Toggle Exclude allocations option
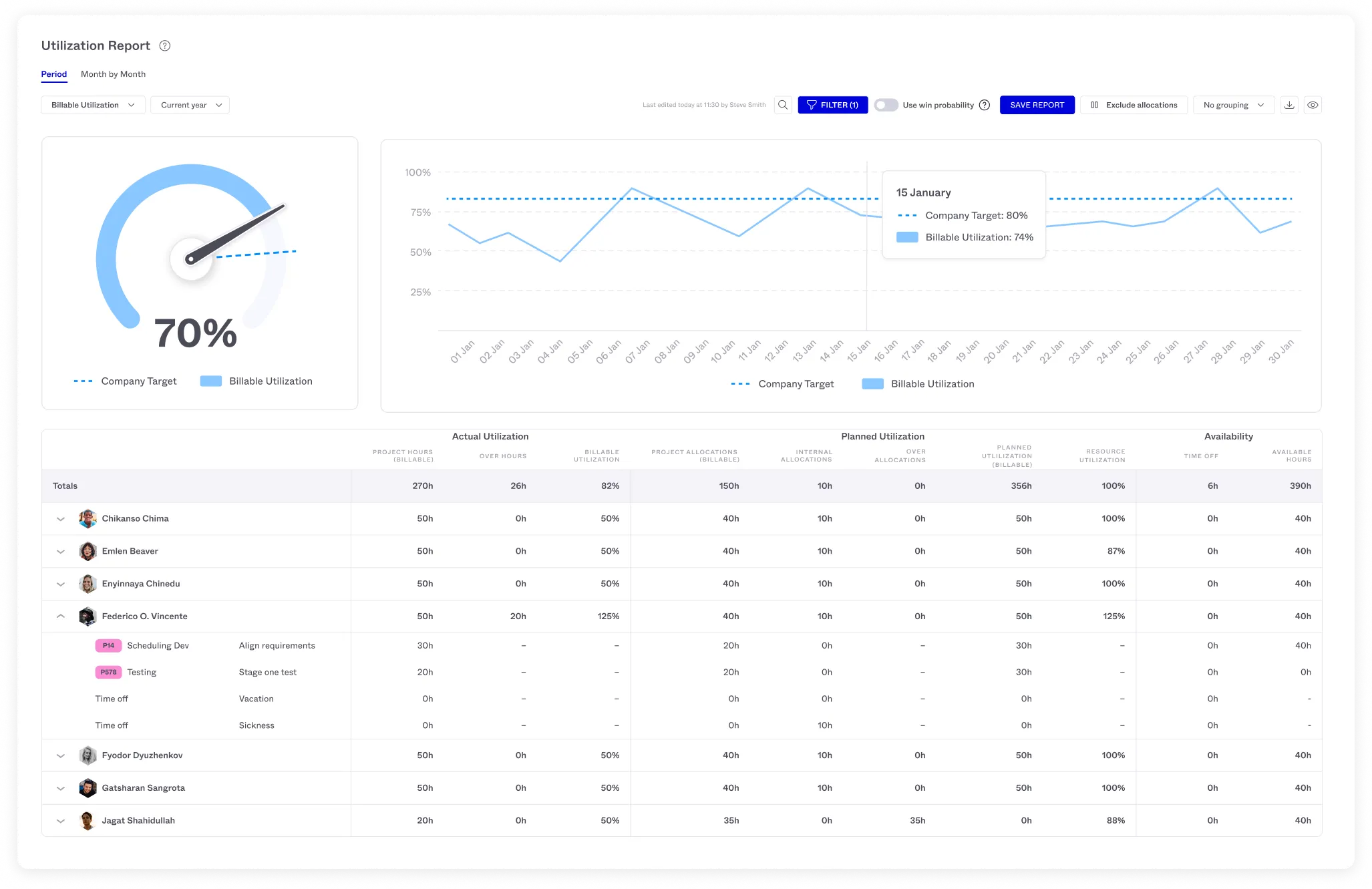Screen dimensions: 1372x889 tap(1134, 105)
